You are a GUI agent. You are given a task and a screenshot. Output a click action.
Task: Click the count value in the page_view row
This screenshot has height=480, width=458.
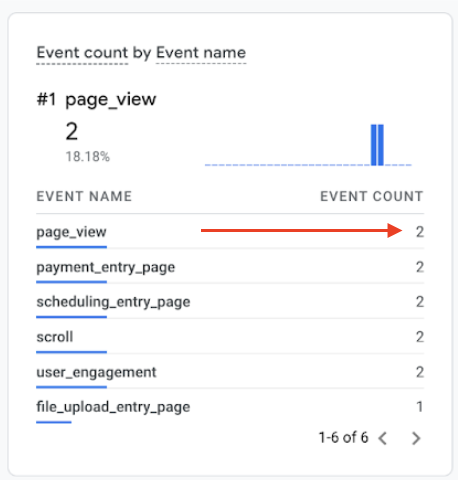pyautogui.click(x=420, y=232)
